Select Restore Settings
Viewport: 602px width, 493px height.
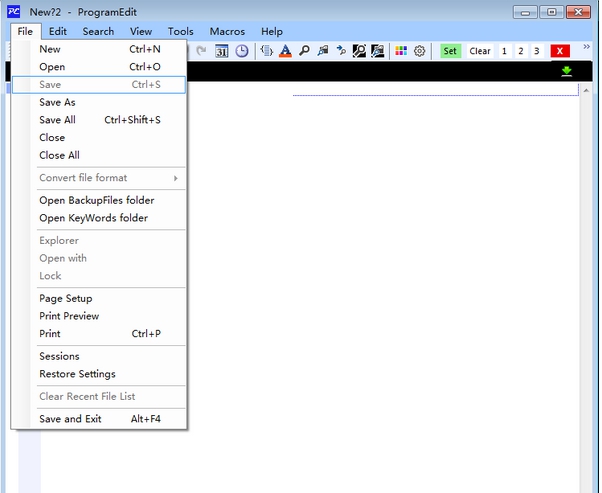tap(99, 374)
